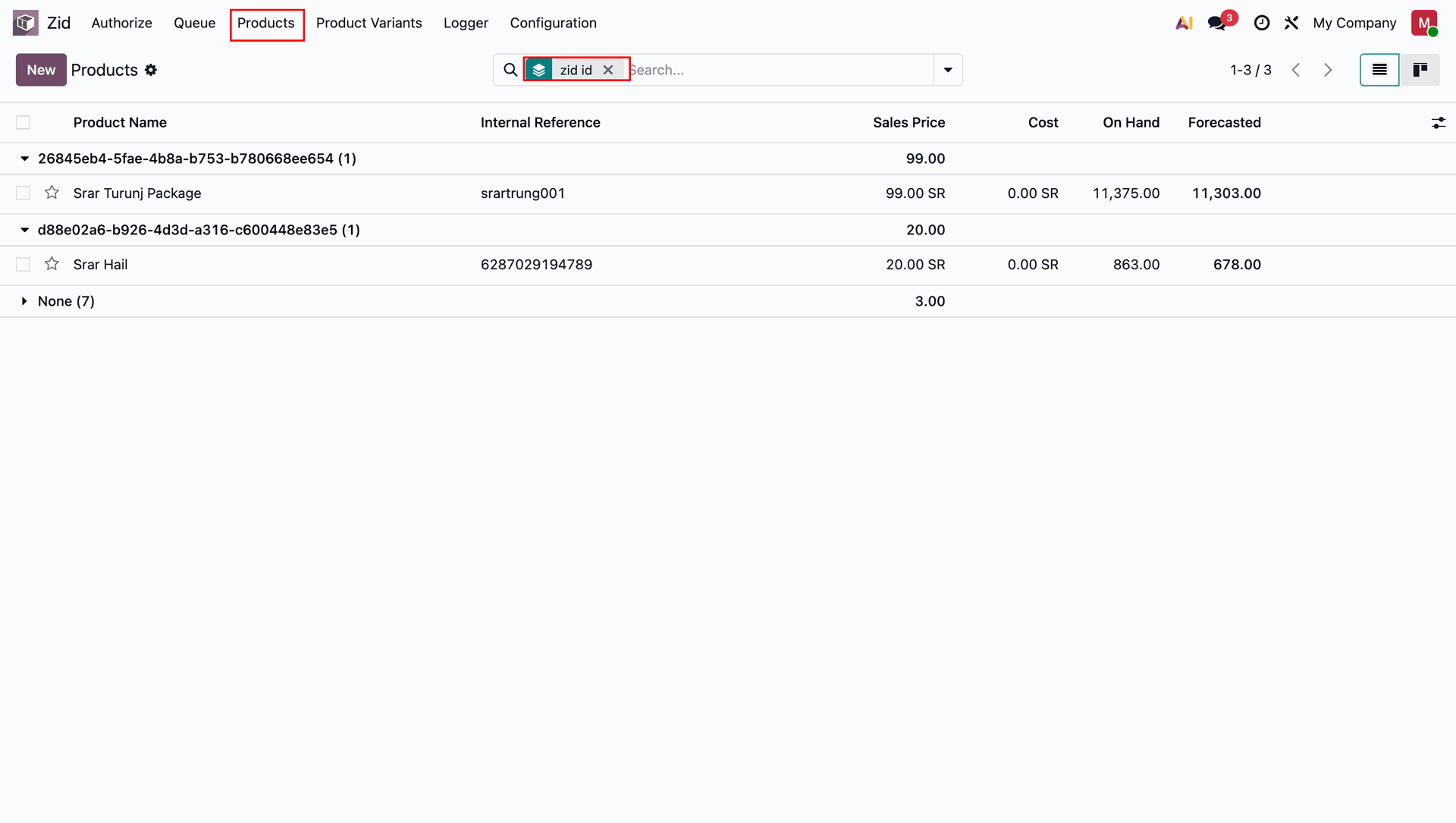
Task: Sort by Sales Price column
Action: click(x=908, y=123)
